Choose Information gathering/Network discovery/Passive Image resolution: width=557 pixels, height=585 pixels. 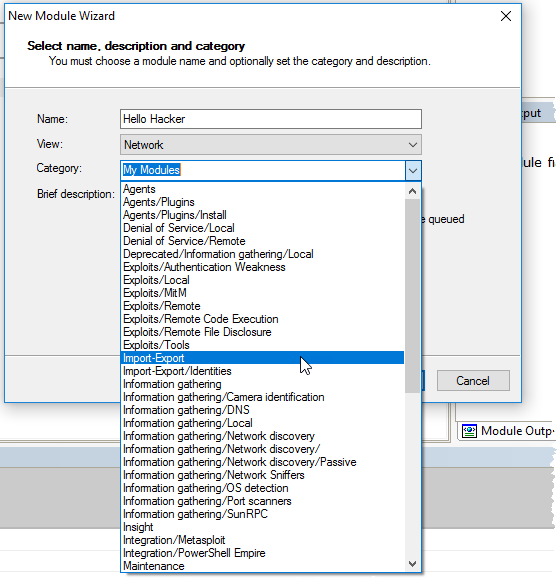click(x=263, y=462)
